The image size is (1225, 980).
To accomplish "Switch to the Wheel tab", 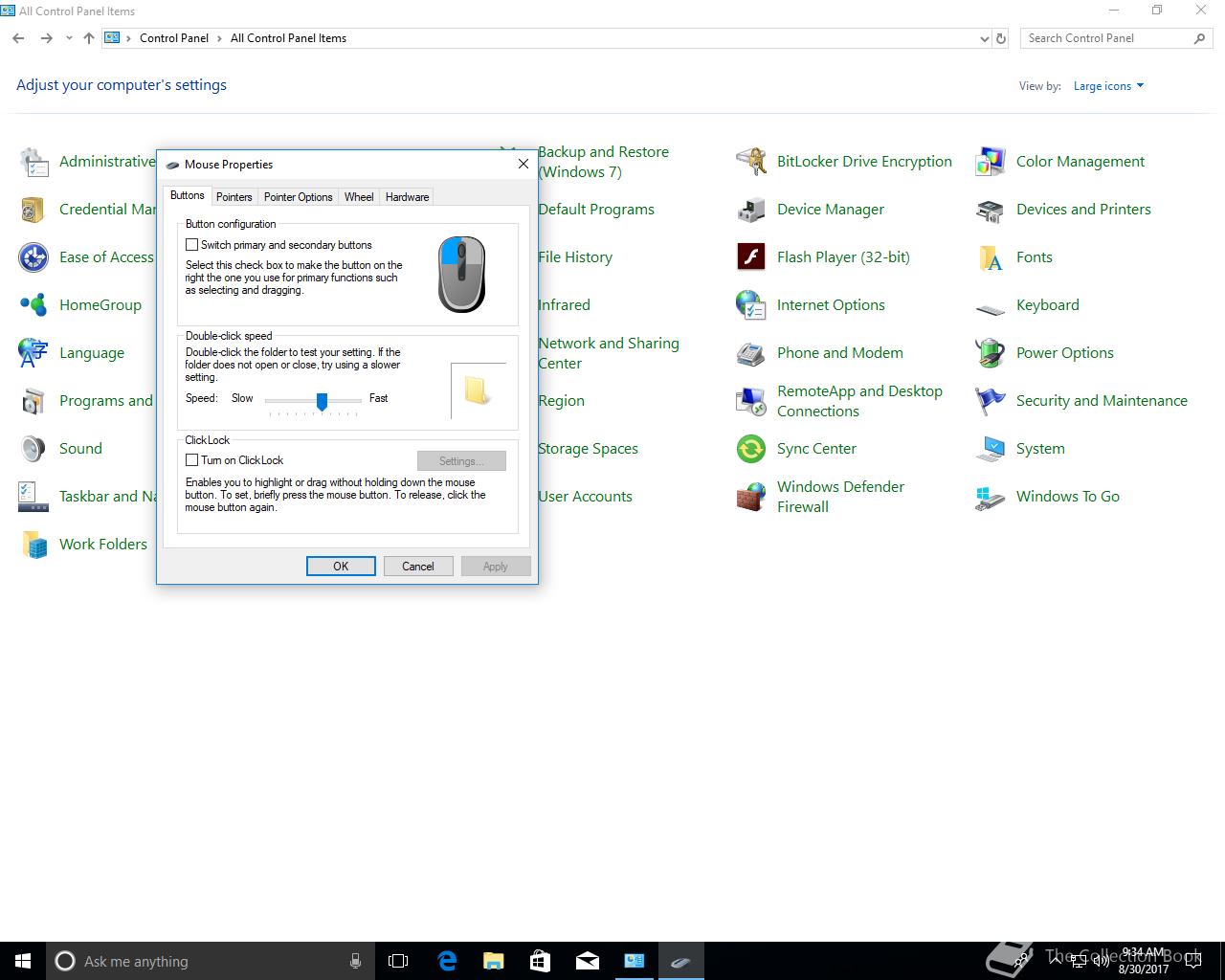I will 359,197.
